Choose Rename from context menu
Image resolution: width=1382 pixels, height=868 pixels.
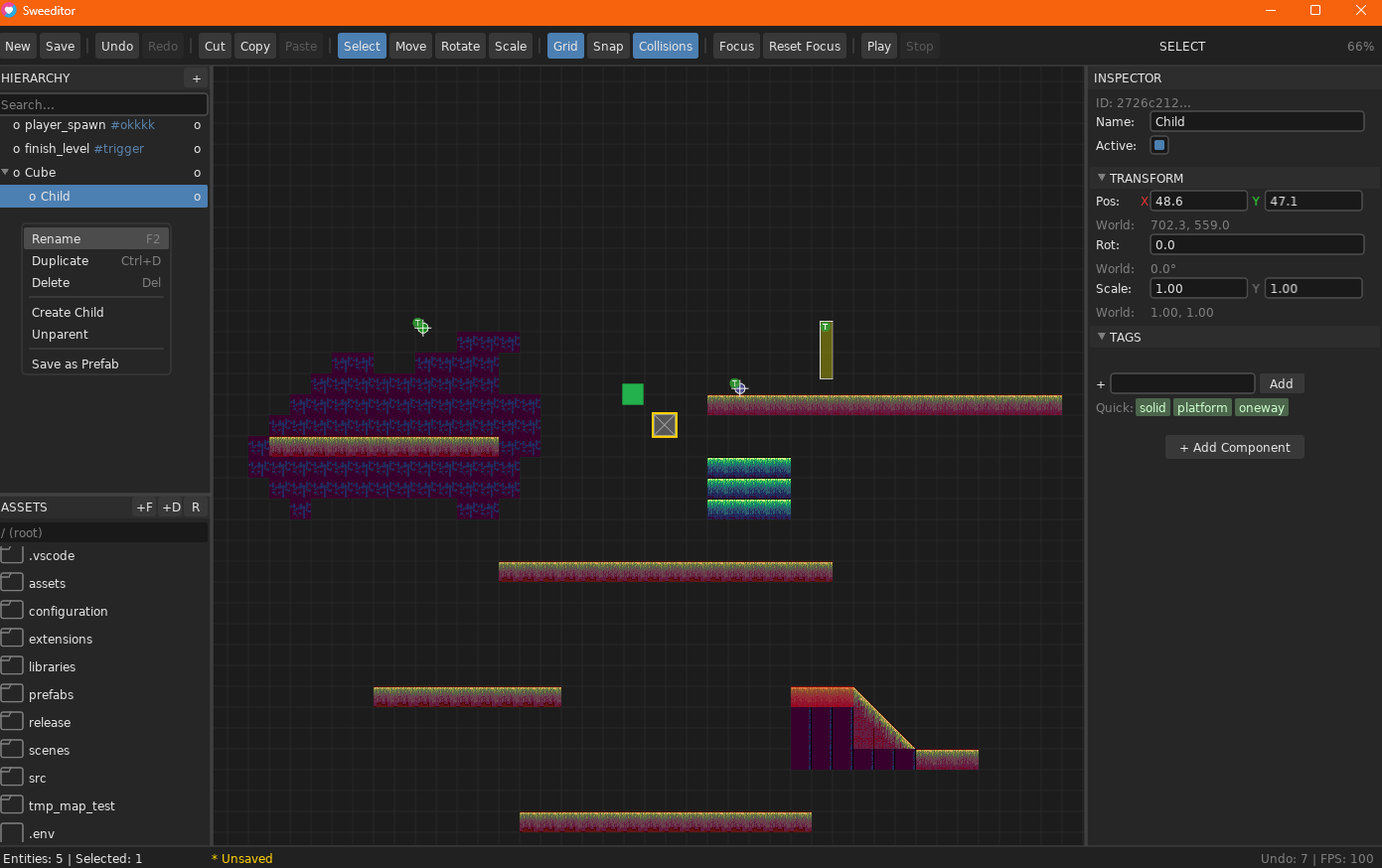[96, 239]
